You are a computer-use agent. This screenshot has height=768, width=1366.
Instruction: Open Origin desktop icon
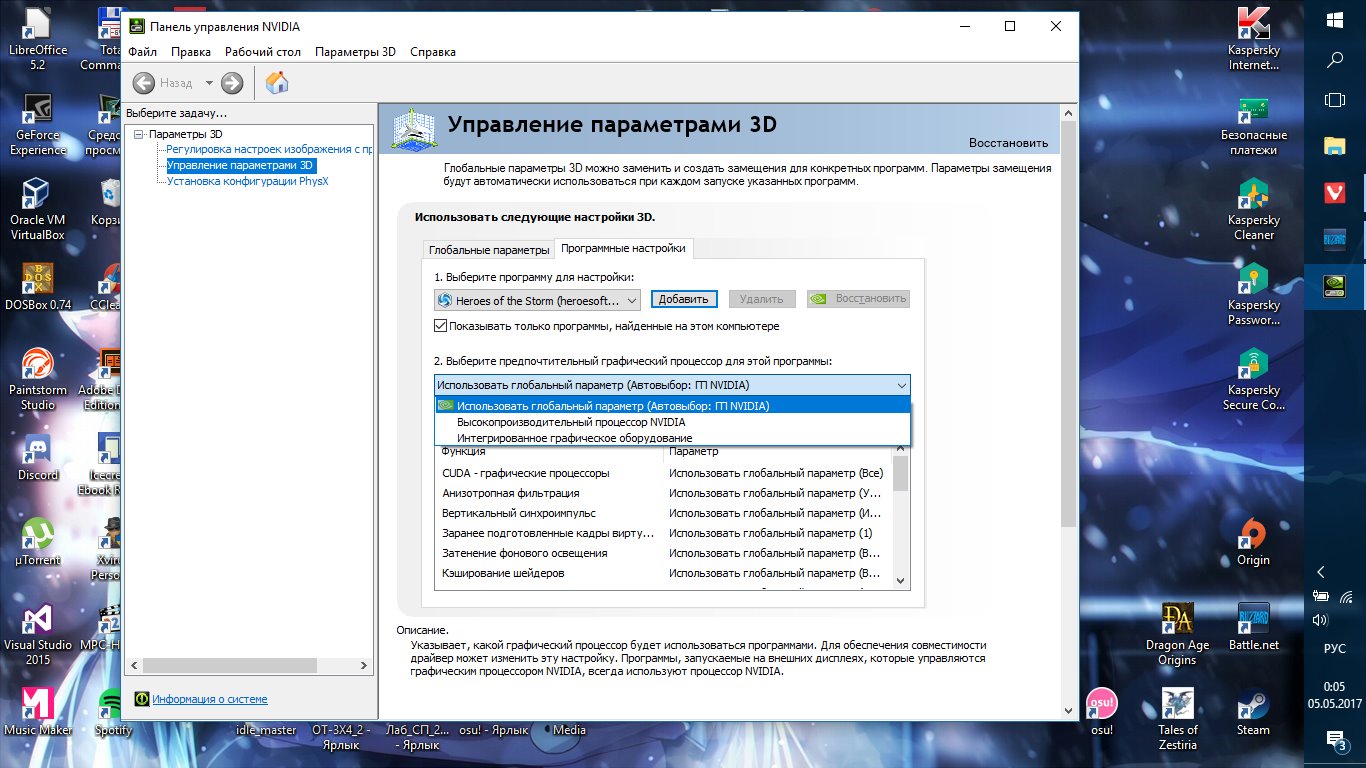(x=1253, y=543)
